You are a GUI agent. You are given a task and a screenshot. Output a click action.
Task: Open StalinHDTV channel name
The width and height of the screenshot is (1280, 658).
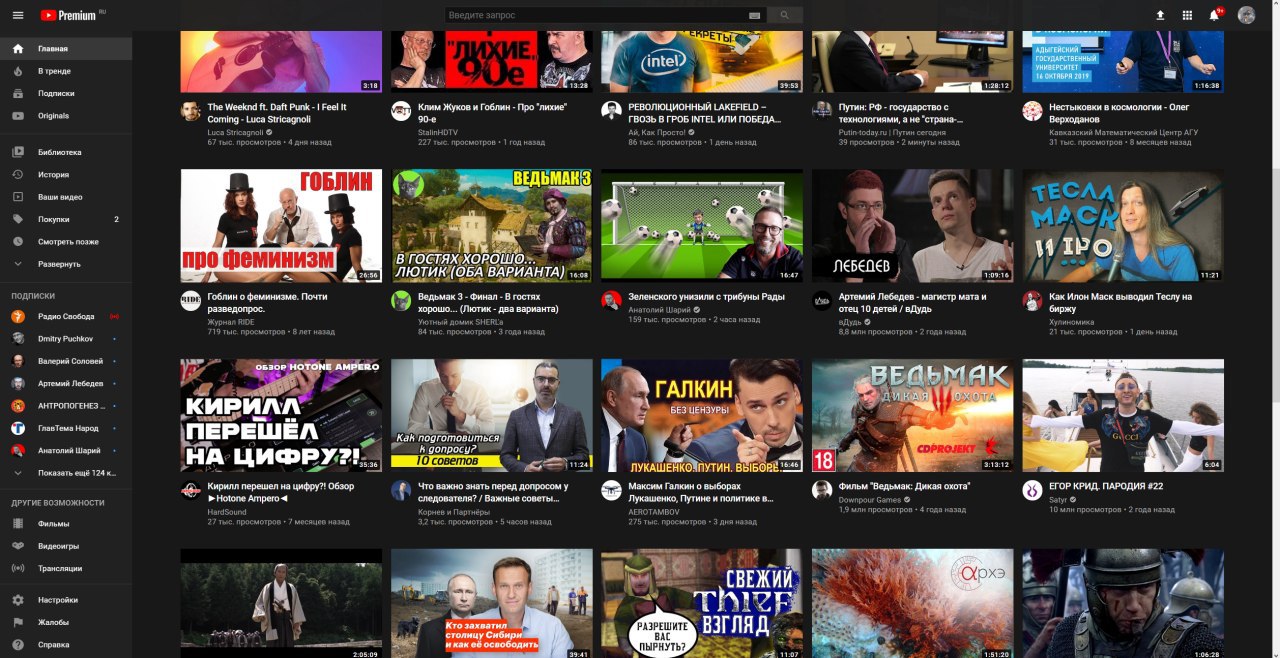[438, 132]
